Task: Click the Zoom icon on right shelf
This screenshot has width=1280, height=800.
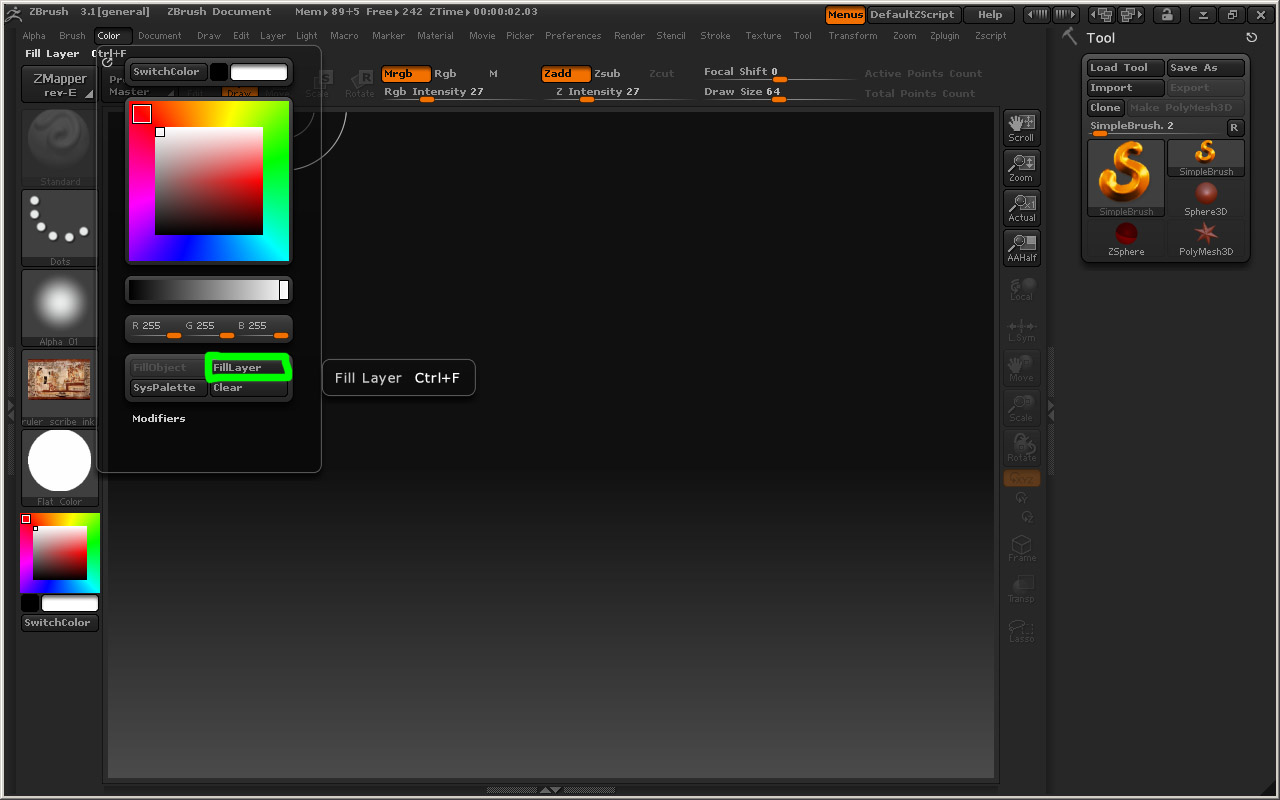Action: tap(1021, 168)
